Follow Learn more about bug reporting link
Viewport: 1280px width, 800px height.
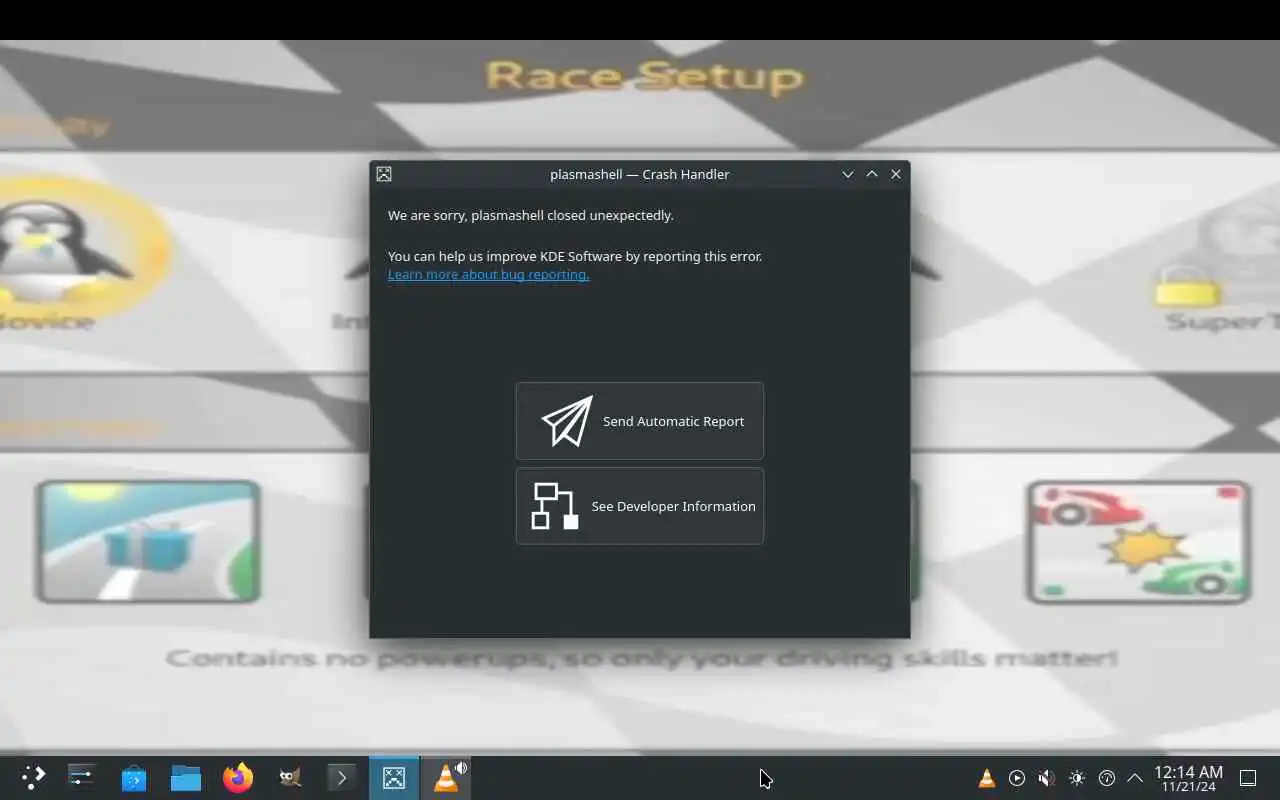(488, 274)
